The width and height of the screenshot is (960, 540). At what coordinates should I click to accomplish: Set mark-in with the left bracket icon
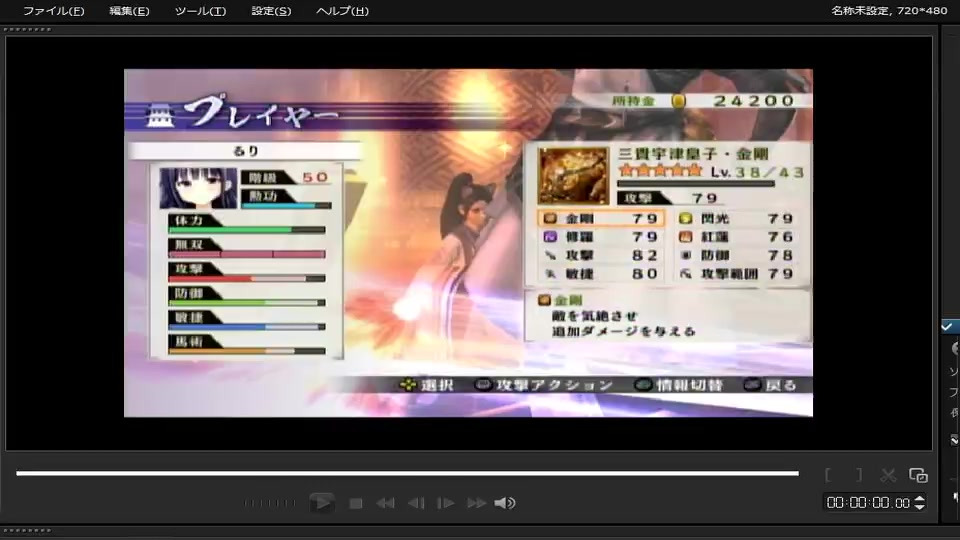point(828,475)
